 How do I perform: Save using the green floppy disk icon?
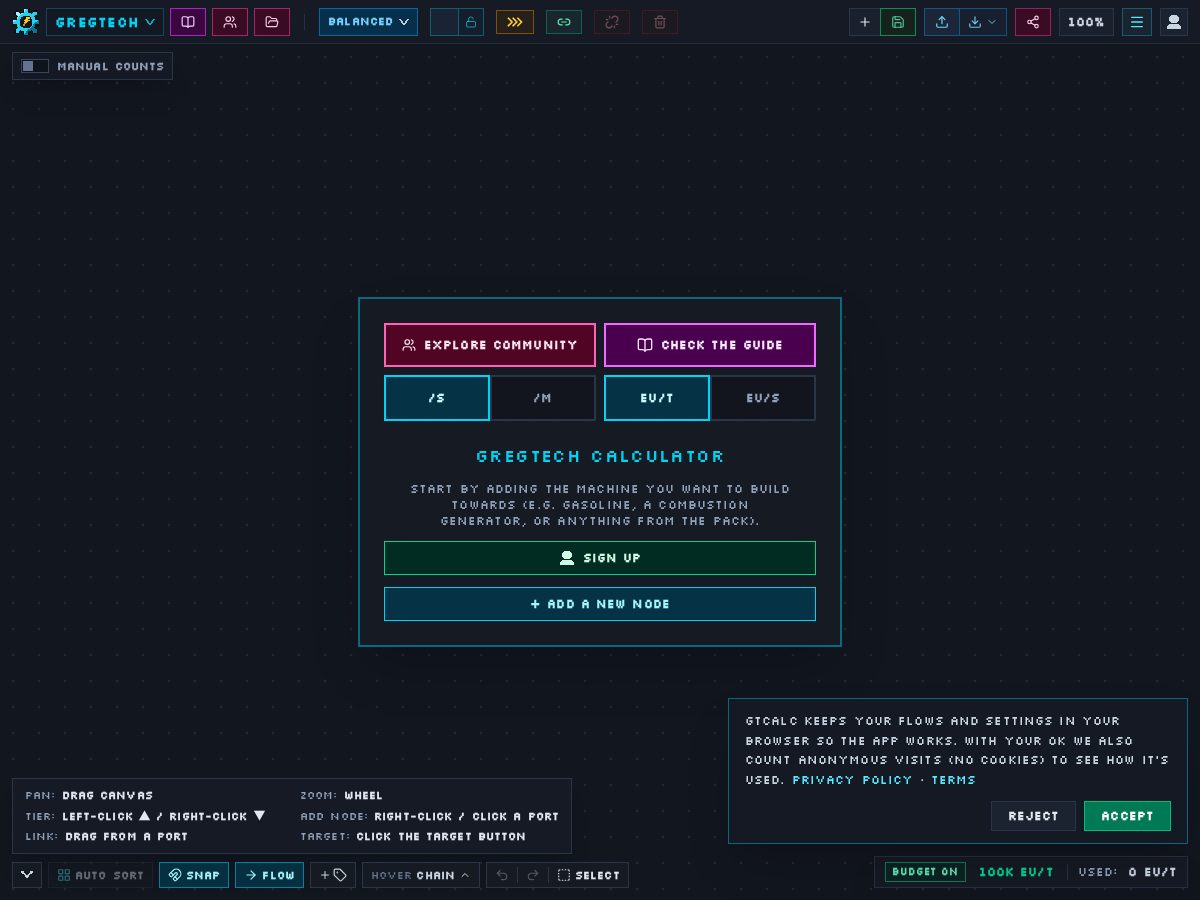(898, 22)
